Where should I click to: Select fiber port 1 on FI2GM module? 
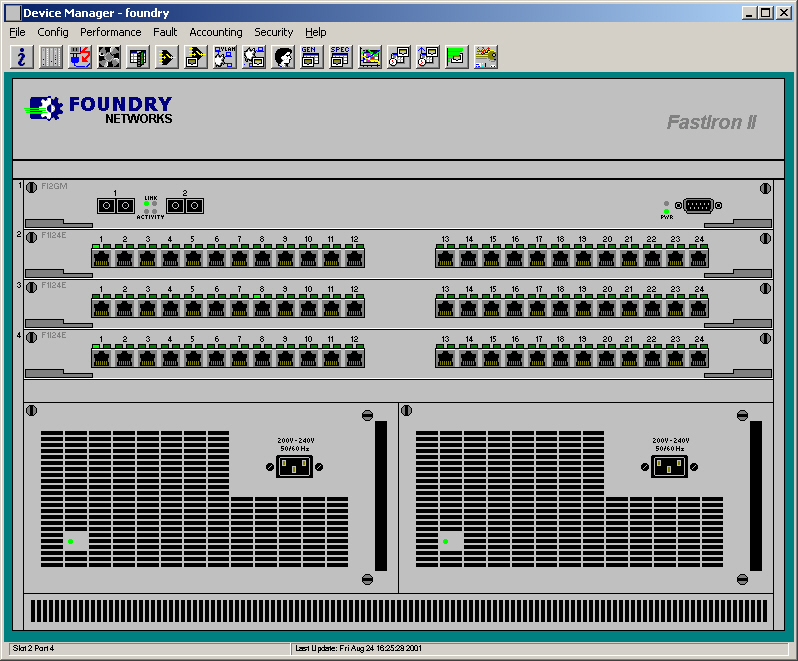[116, 206]
